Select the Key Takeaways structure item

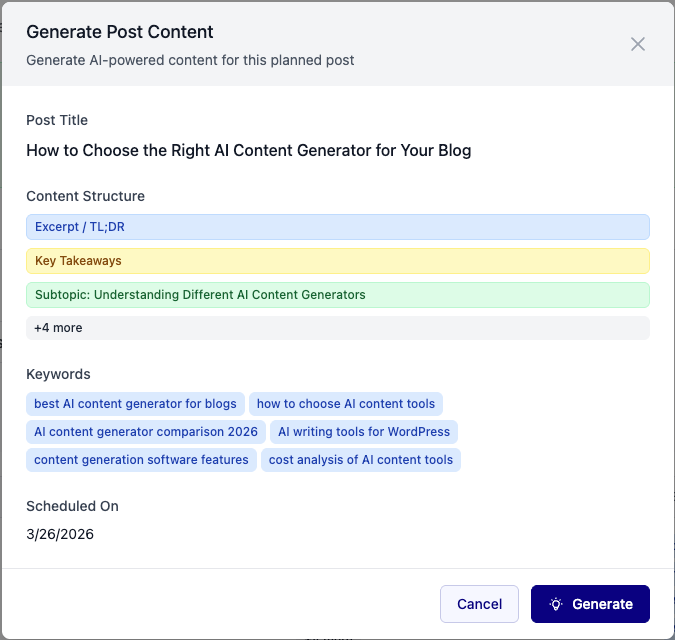338,261
